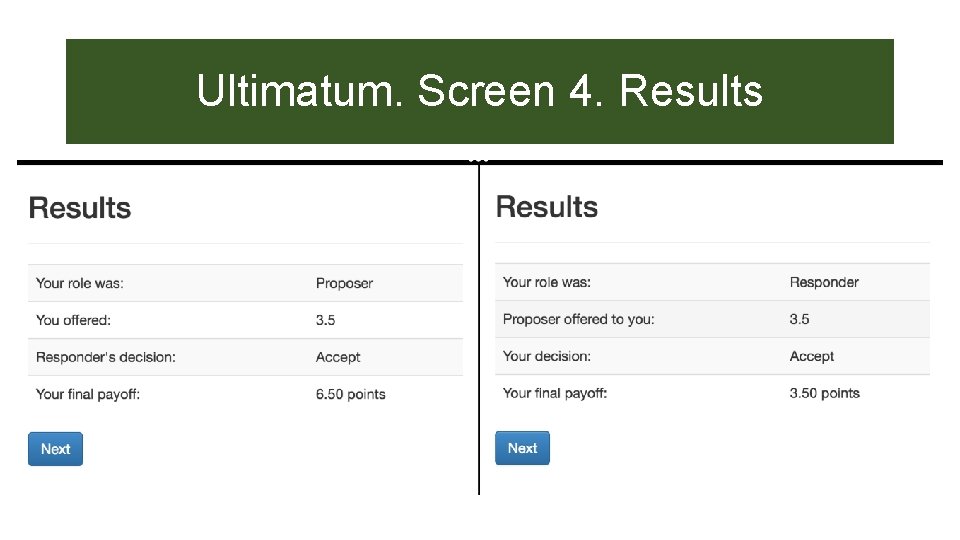Click the left panel's '3.5' offer value
The image size is (960, 540).
pyautogui.click(x=325, y=320)
